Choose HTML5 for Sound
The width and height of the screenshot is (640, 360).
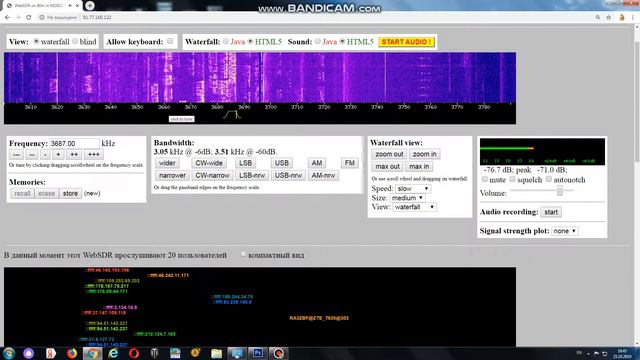pyautogui.click(x=342, y=42)
